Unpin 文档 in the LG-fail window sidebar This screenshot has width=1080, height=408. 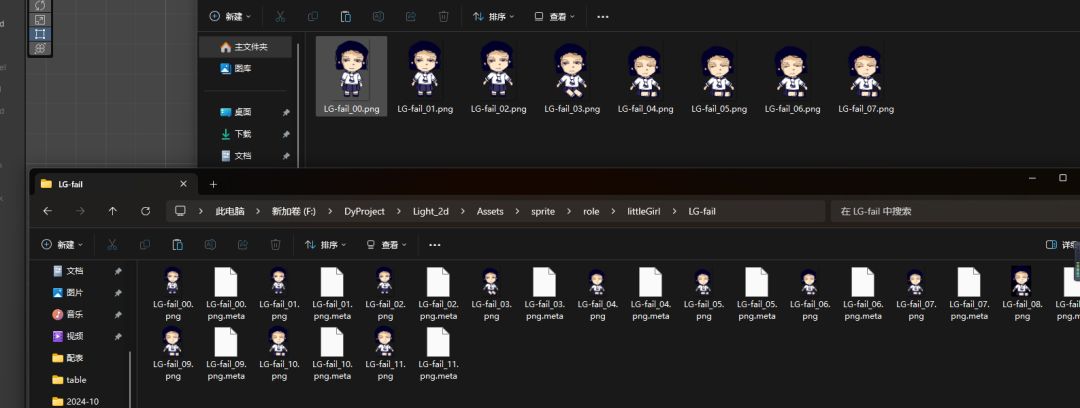click(x=118, y=272)
